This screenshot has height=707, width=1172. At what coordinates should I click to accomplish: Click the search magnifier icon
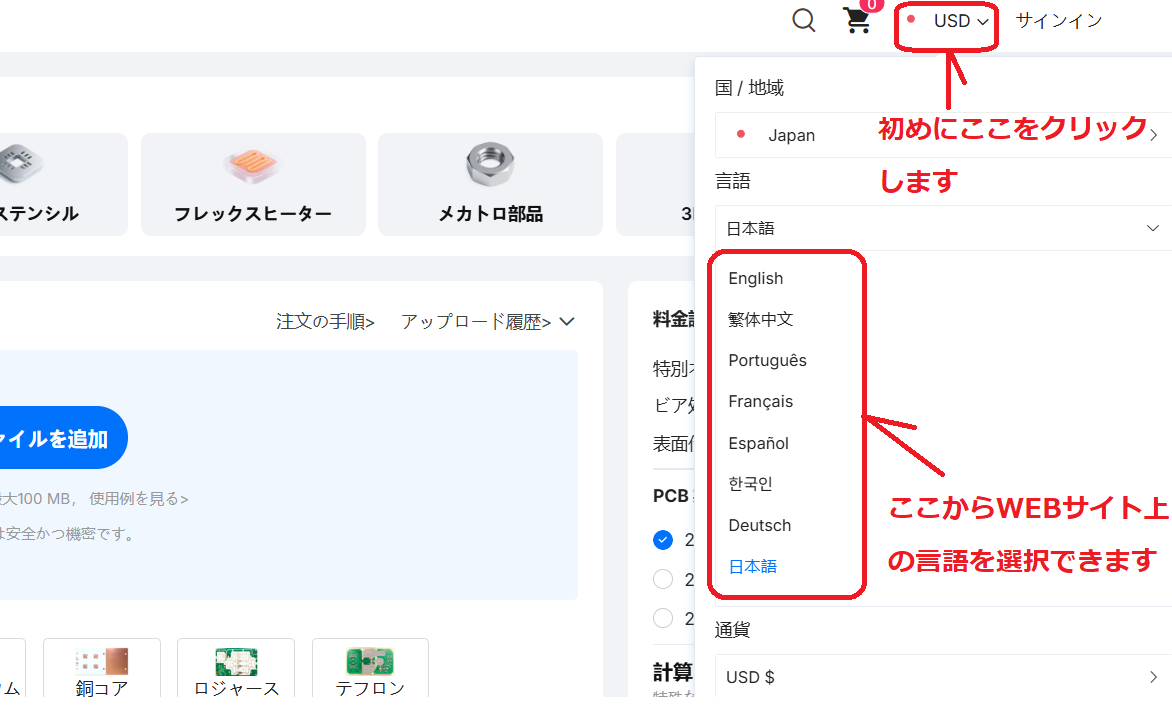pos(803,20)
